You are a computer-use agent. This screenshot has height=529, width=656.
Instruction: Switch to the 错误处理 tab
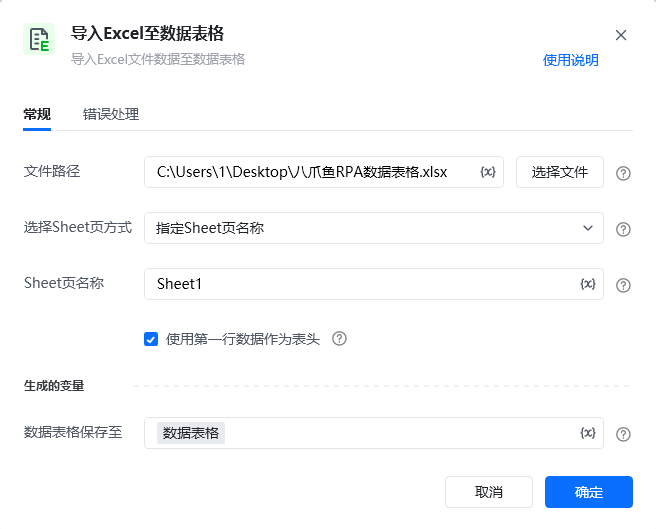(x=111, y=114)
